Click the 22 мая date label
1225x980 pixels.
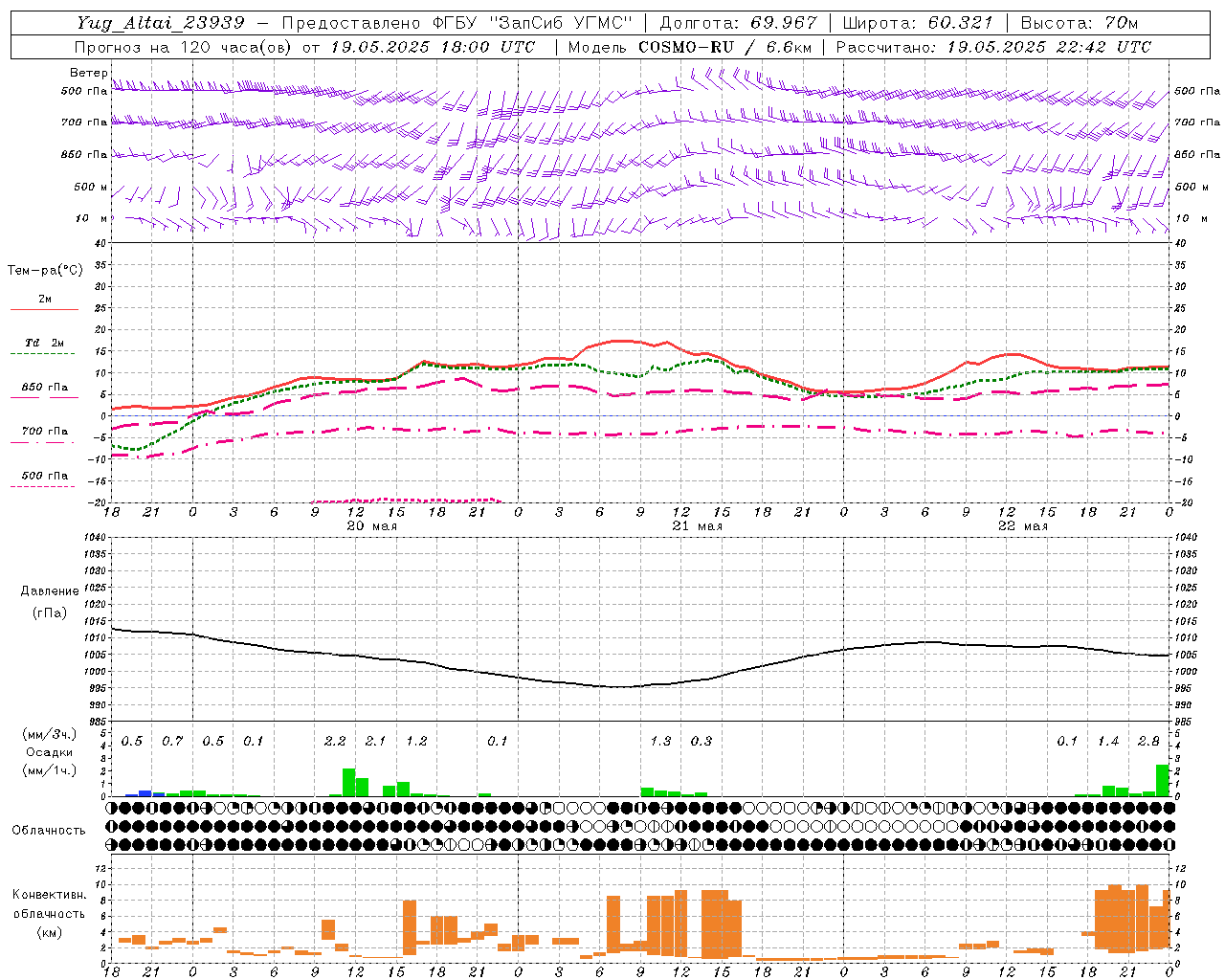[x=1023, y=526]
